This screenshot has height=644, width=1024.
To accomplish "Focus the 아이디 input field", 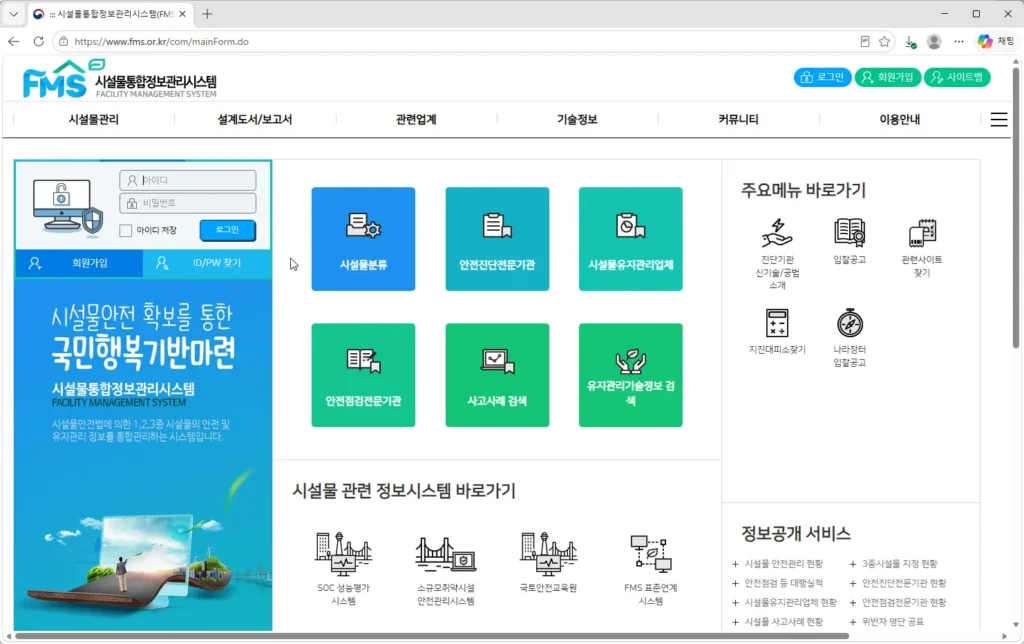I will [x=188, y=180].
